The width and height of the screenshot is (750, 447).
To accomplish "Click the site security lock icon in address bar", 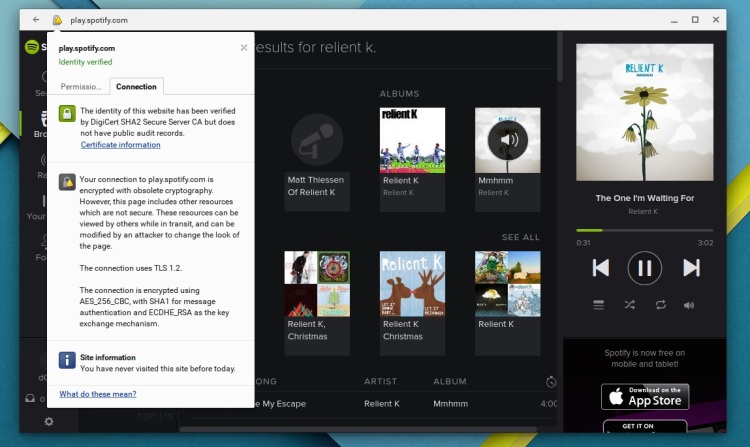I will point(57,20).
